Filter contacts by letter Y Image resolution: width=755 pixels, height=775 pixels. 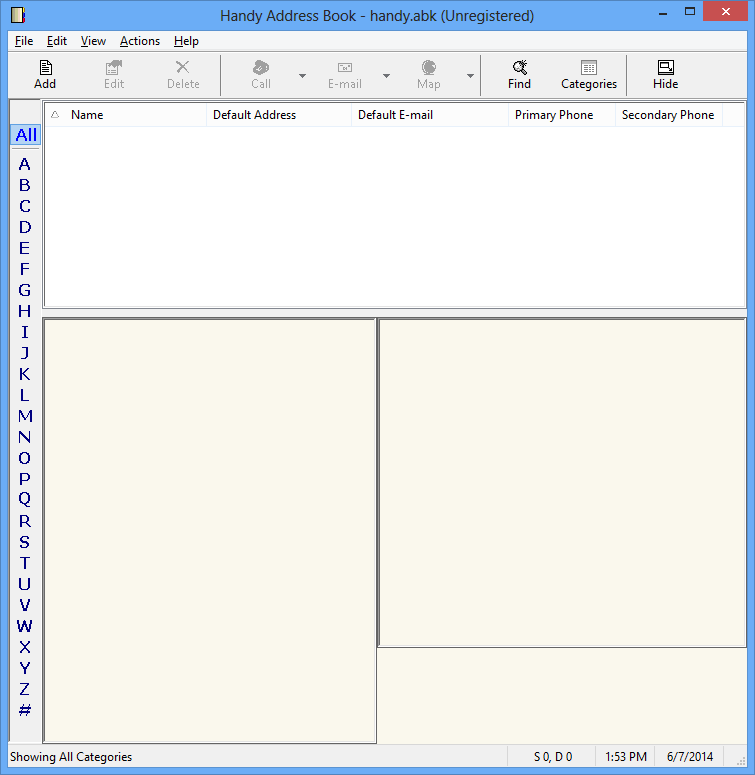click(x=25, y=668)
